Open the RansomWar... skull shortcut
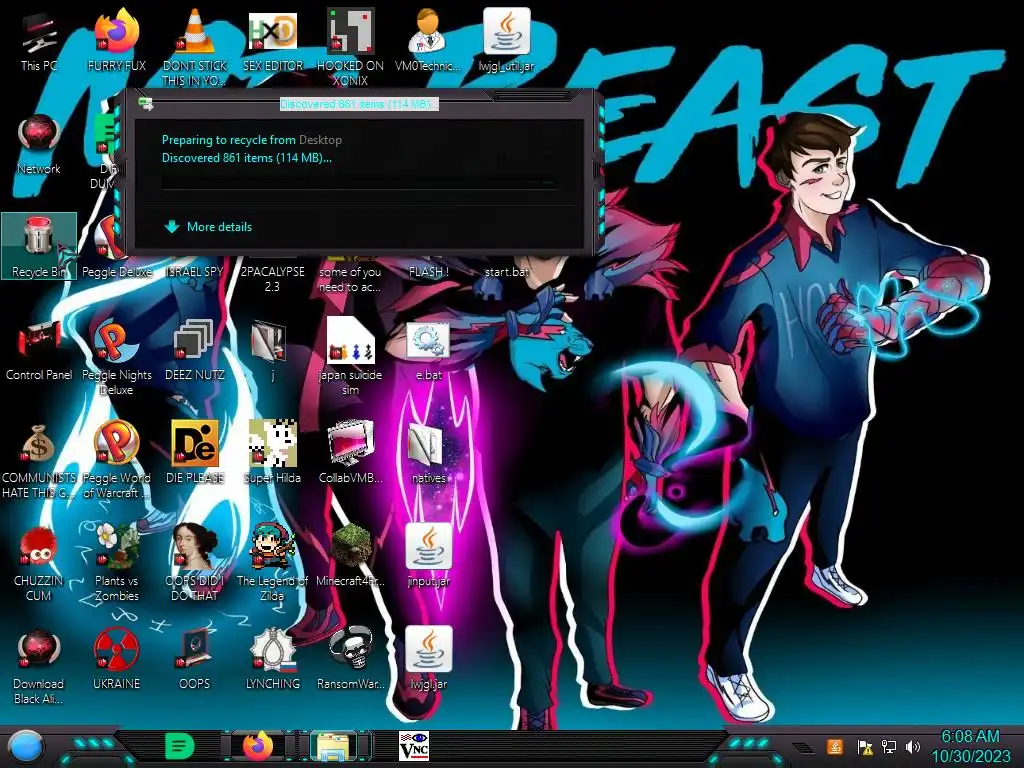This screenshot has height=768, width=1024. (x=350, y=658)
